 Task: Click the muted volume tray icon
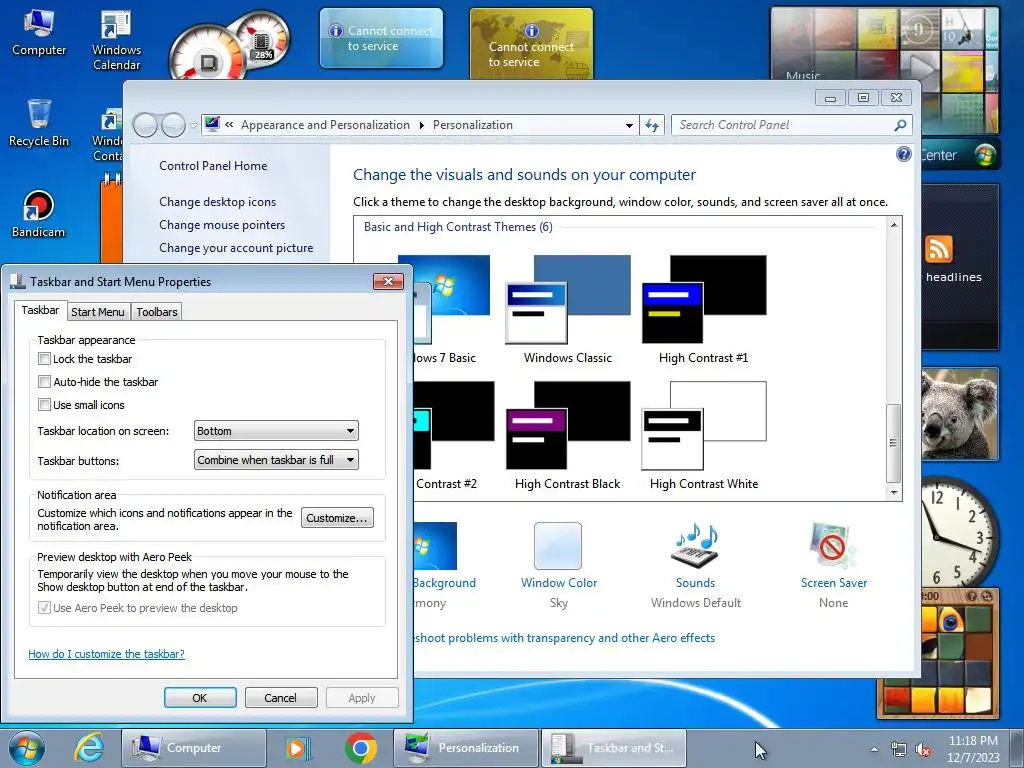click(923, 749)
